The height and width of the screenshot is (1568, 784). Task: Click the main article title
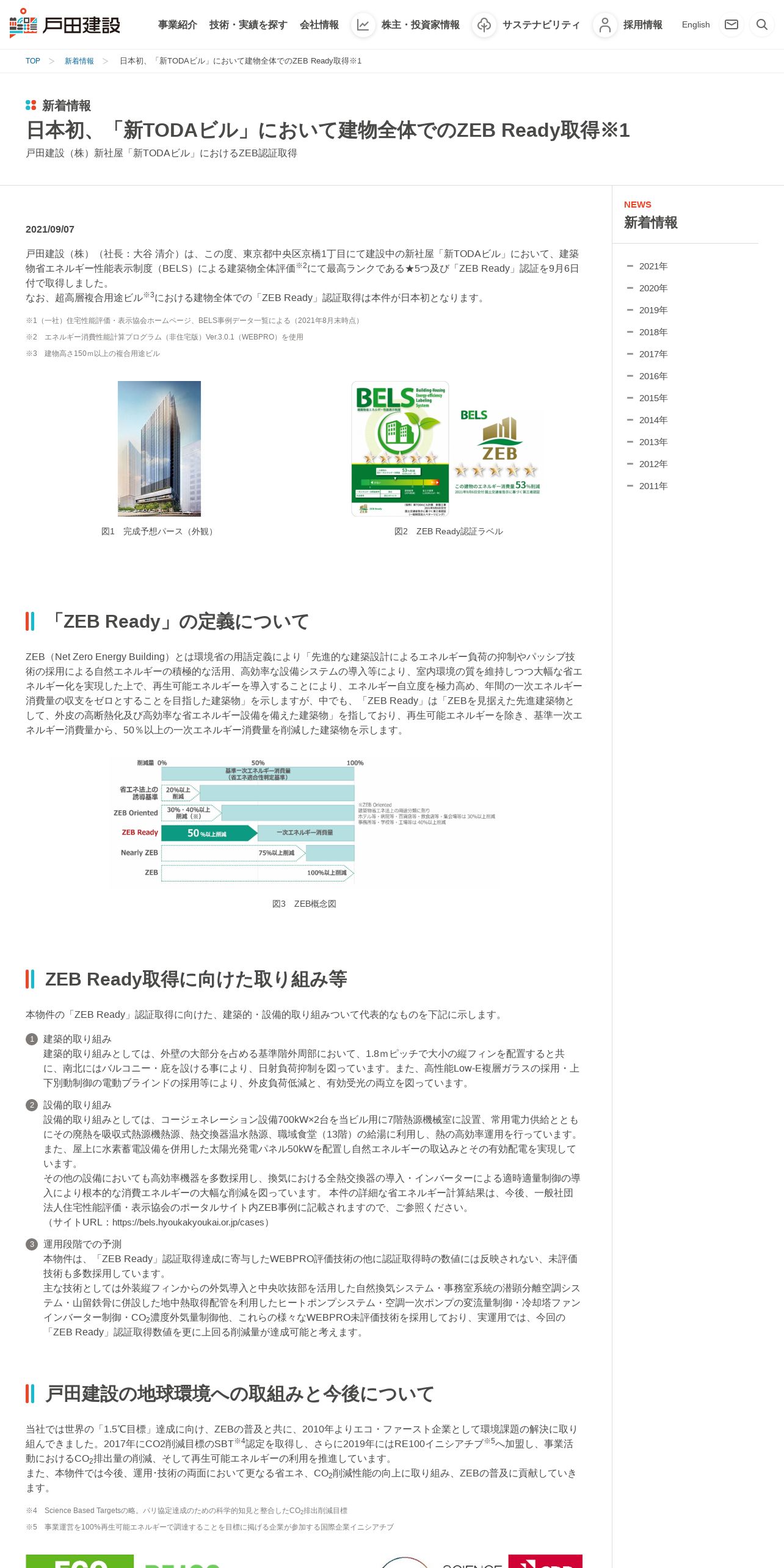pos(328,130)
